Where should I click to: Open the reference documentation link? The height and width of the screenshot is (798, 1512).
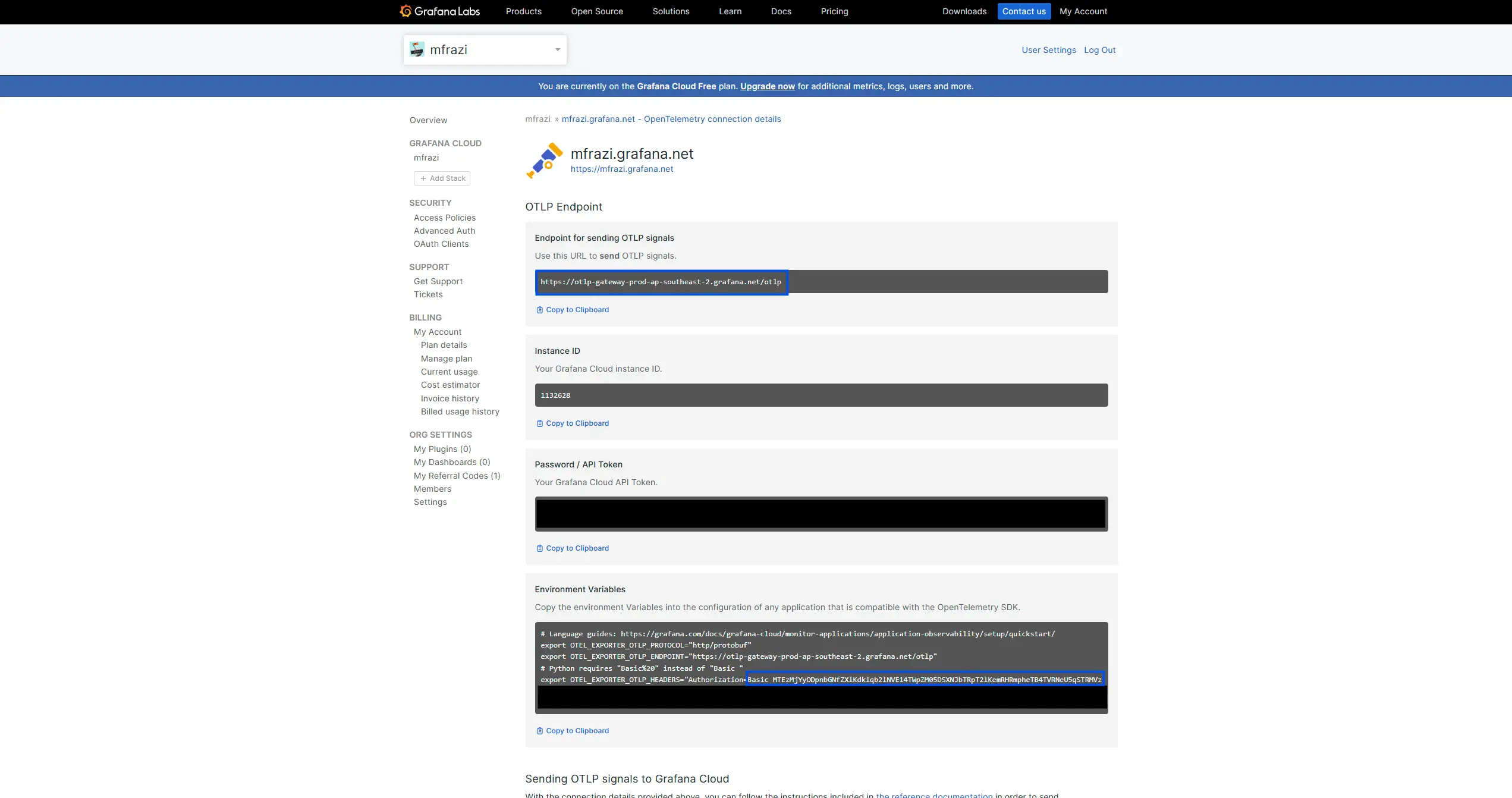coord(934,794)
